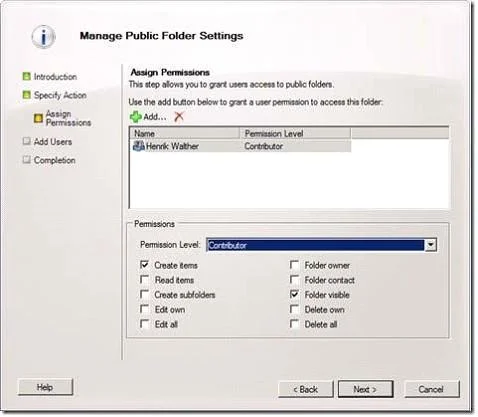Click the Assign Permissions step yellow icon
478x417 pixels.
point(38,118)
